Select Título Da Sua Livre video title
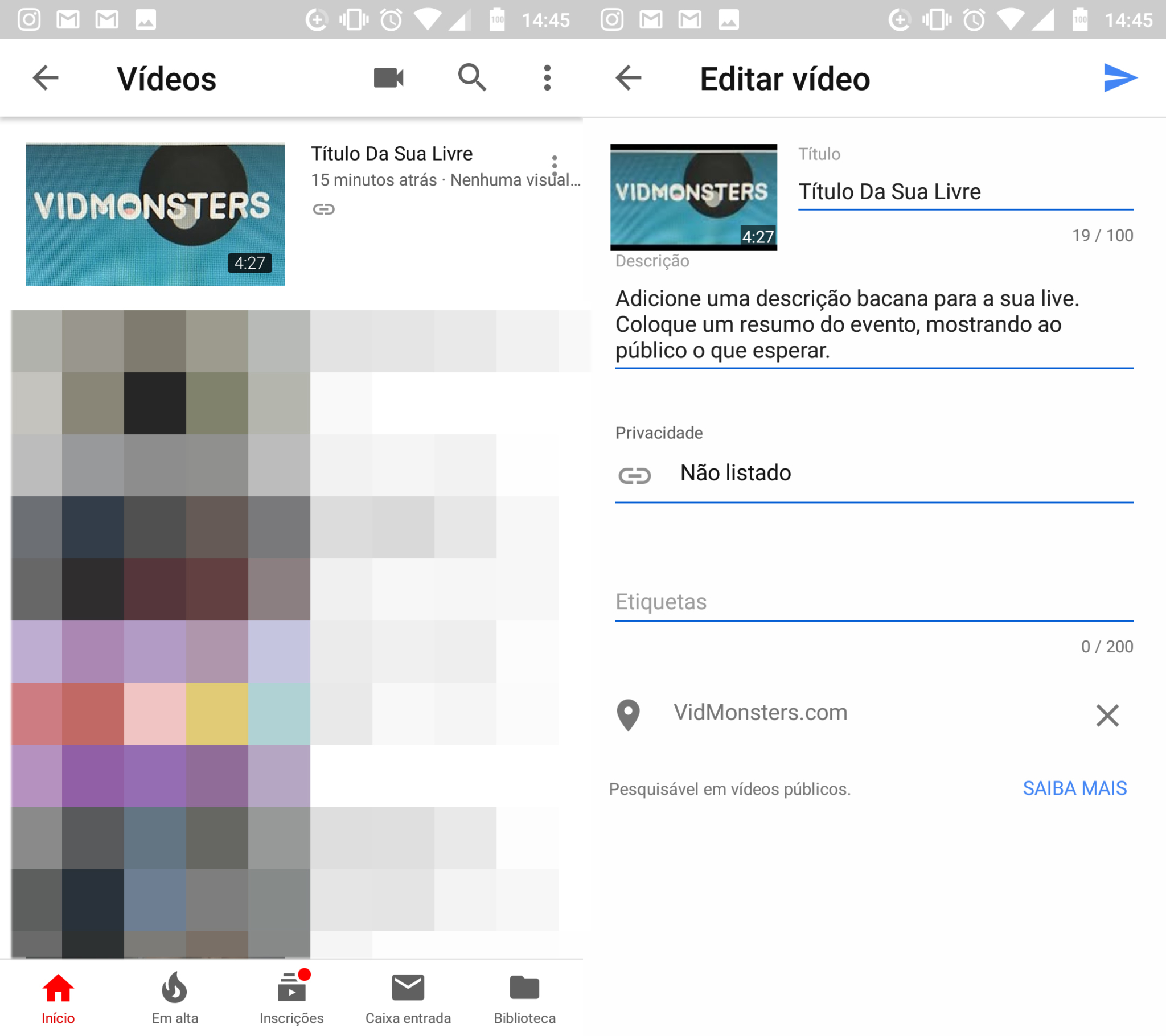The height and width of the screenshot is (1036, 1166). coord(392,154)
